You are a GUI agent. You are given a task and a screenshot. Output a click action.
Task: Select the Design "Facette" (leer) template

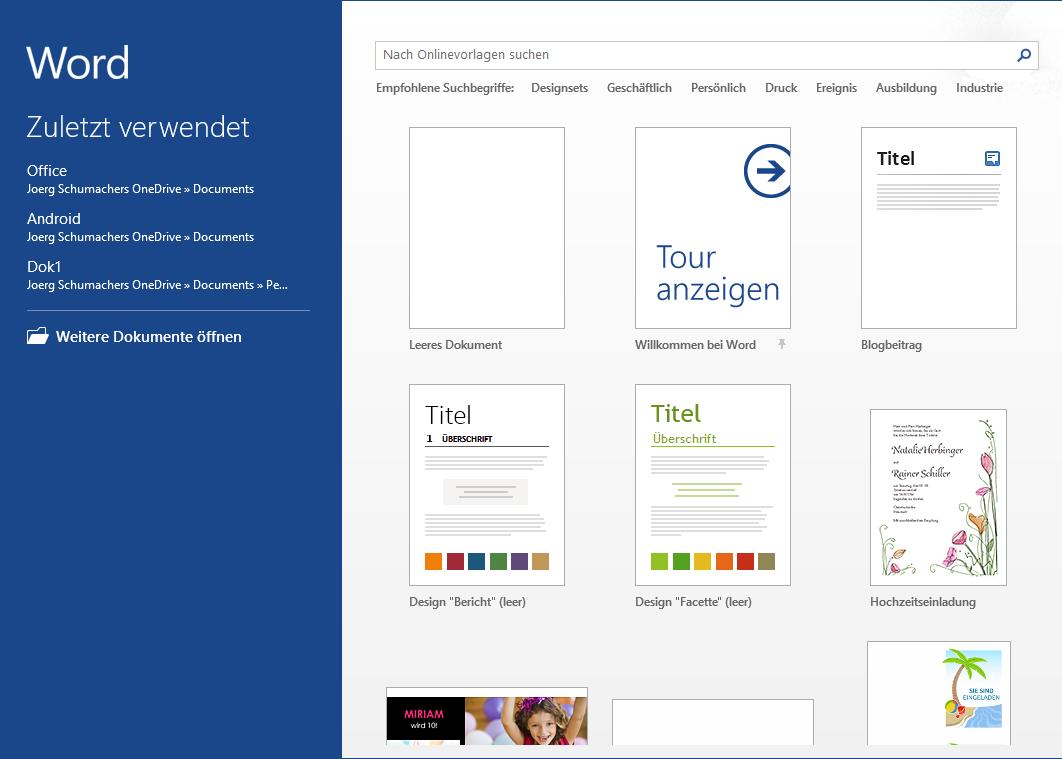click(713, 485)
